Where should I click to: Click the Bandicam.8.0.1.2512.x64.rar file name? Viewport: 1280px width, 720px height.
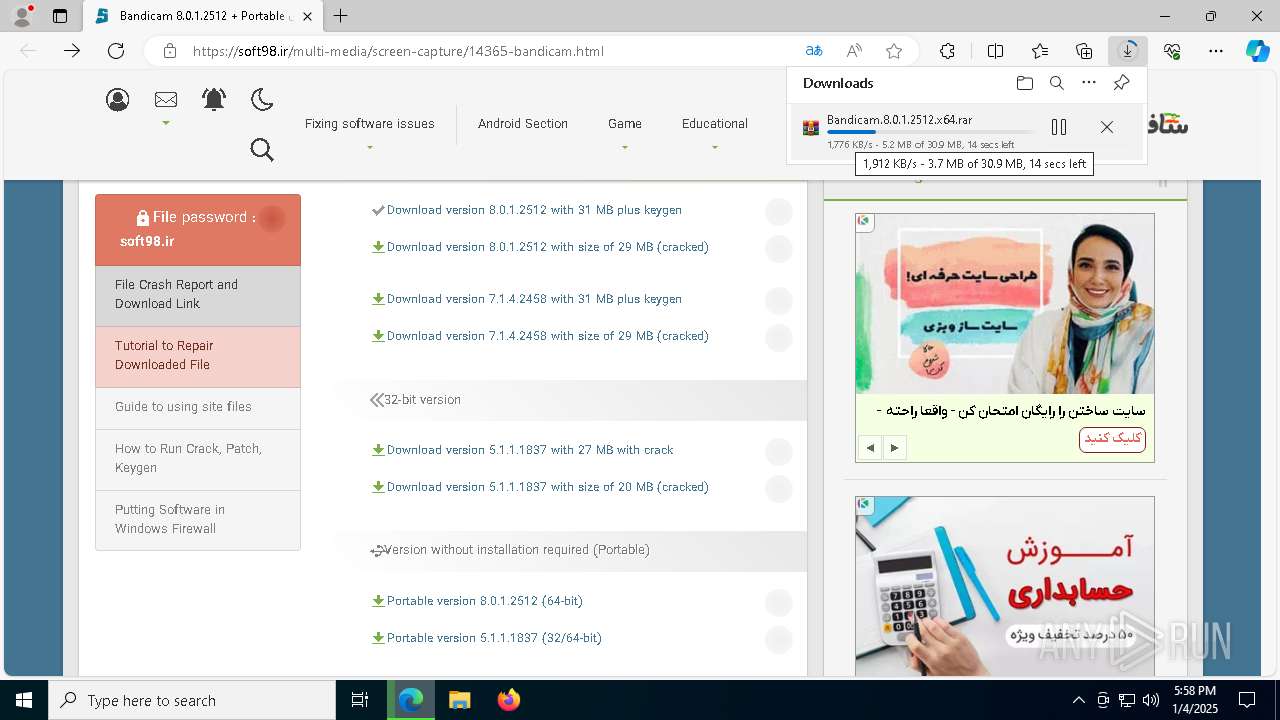click(899, 120)
